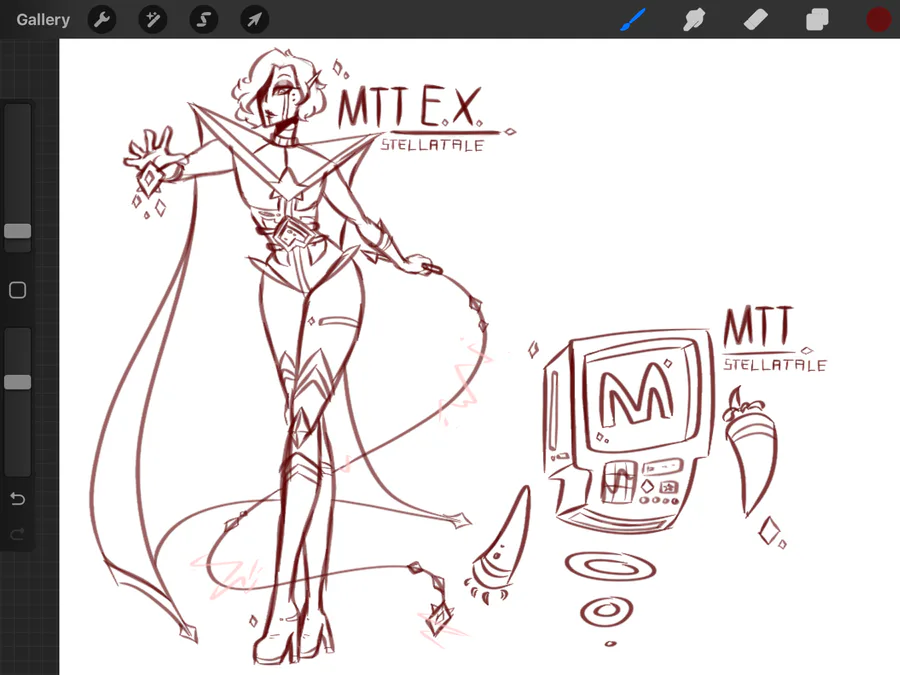The width and height of the screenshot is (900, 675).
Task: Open the Layers panel
Action: point(817,20)
